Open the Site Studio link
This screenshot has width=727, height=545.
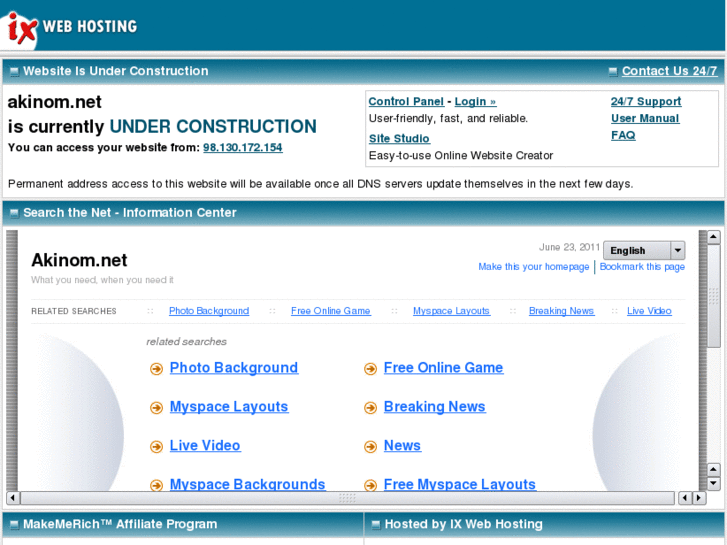tap(399, 139)
